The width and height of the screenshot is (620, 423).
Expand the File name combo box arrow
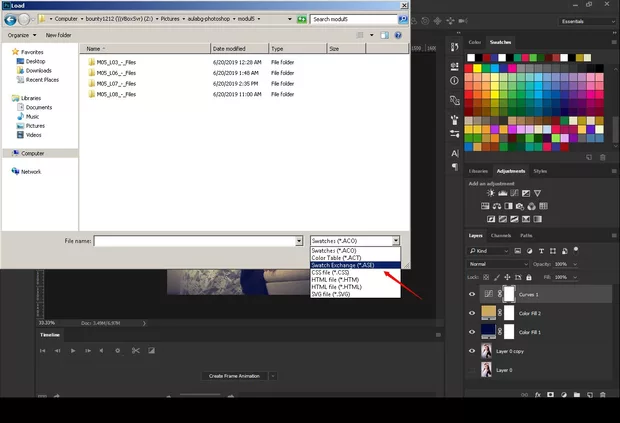(299, 241)
